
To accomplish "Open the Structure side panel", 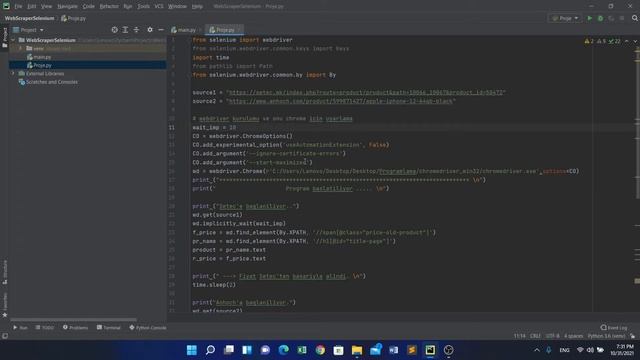I will (x=5, y=272).
